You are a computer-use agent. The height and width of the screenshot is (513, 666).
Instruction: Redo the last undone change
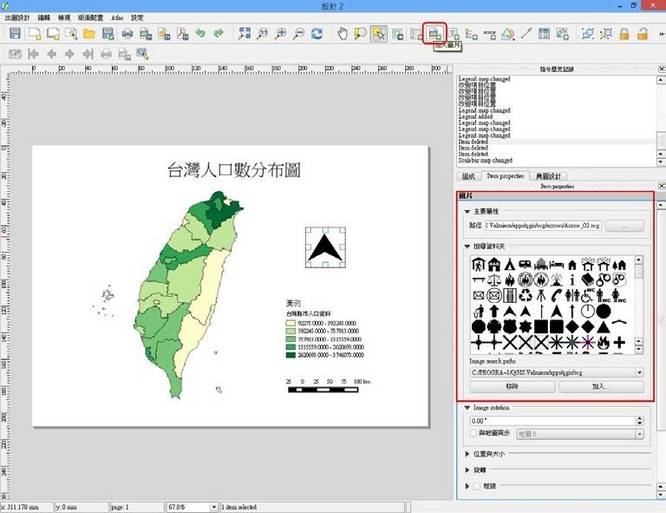tap(218, 34)
